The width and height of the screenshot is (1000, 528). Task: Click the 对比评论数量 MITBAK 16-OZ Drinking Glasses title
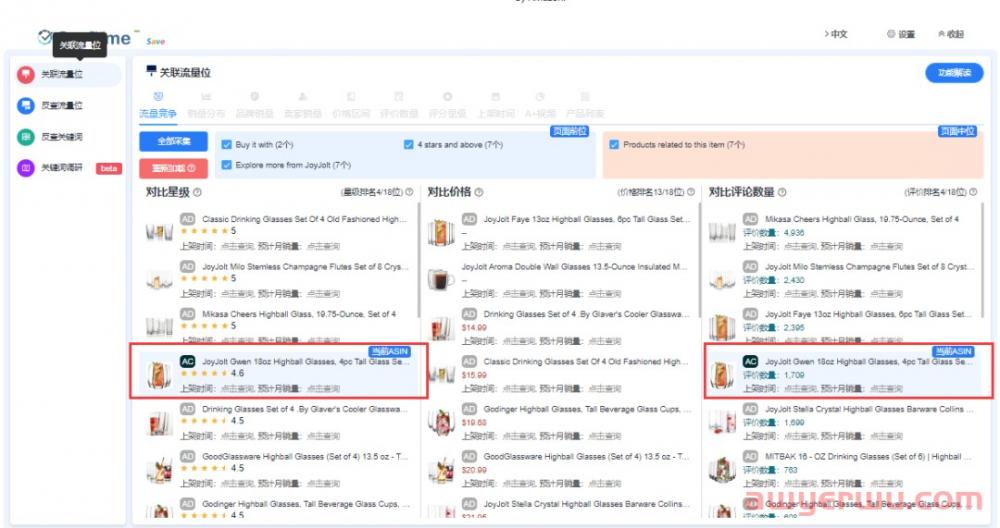click(868, 457)
